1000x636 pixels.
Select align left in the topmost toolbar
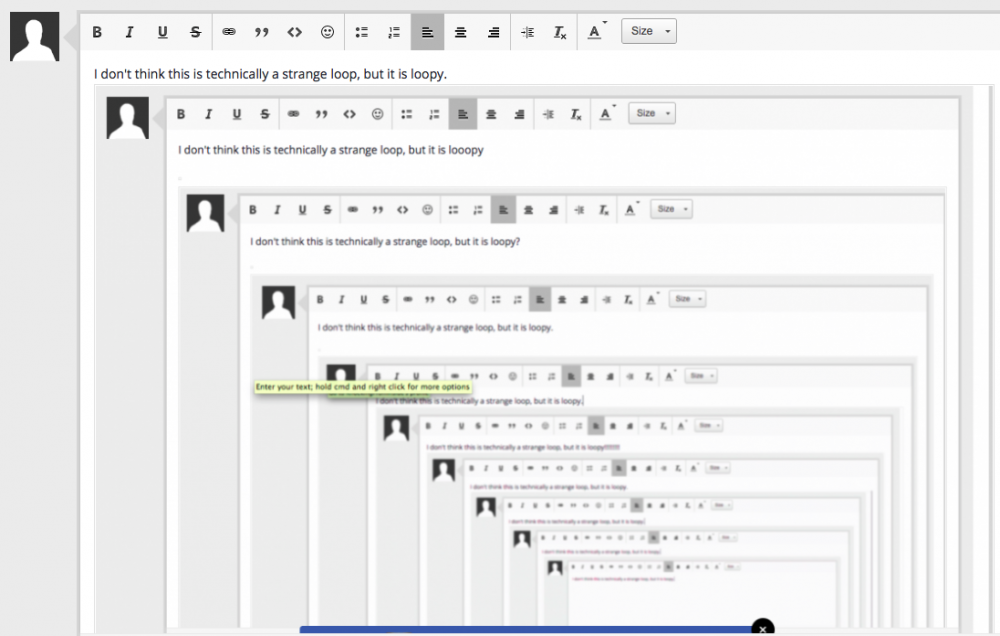(x=427, y=32)
